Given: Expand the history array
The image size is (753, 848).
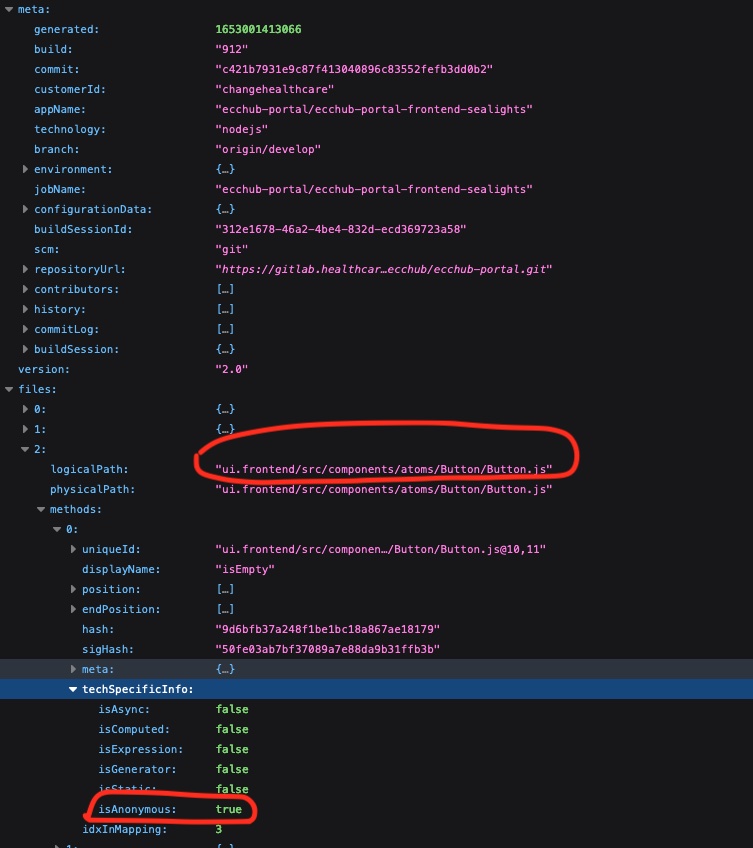Looking at the screenshot, I should [26, 309].
